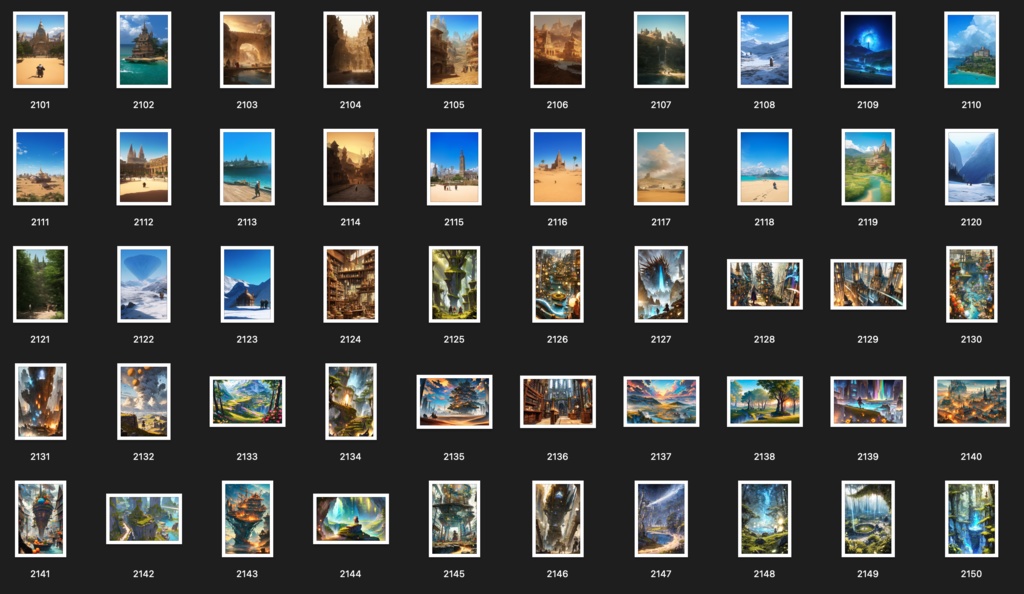Click the filename label 2115
1024x594 pixels.
point(454,222)
